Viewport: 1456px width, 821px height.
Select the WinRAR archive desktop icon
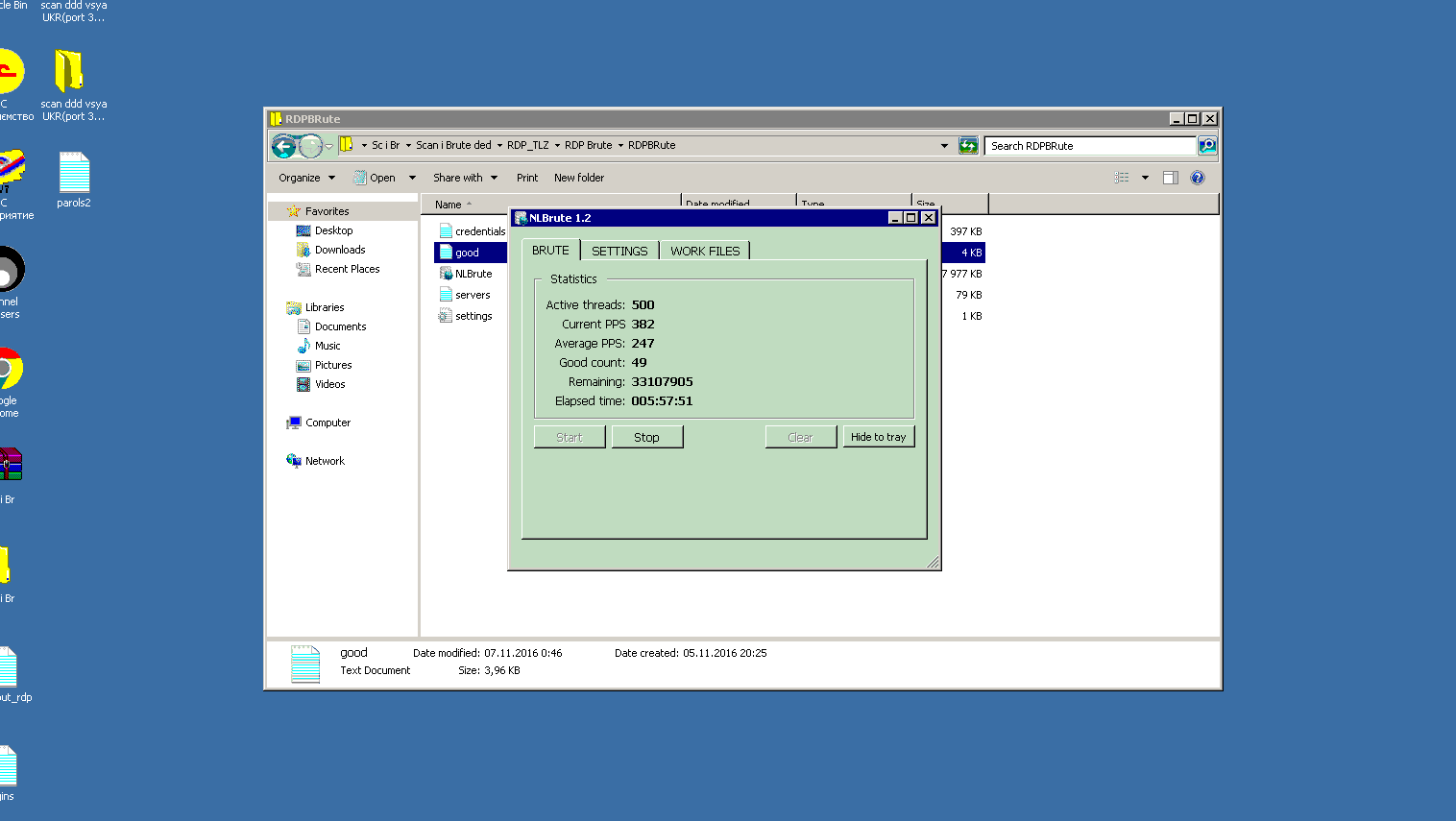pos(11,475)
